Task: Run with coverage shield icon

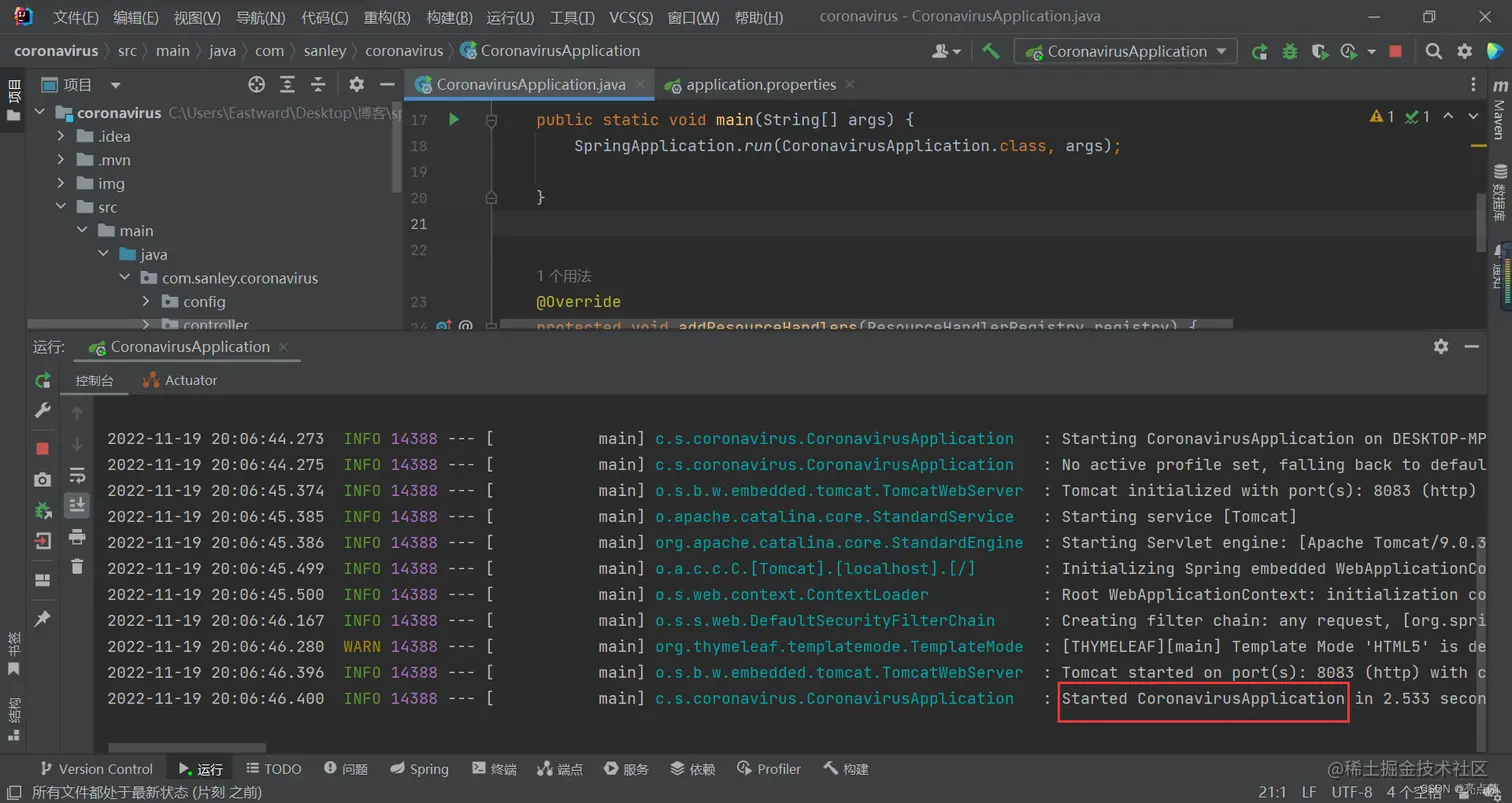Action: point(1320,51)
